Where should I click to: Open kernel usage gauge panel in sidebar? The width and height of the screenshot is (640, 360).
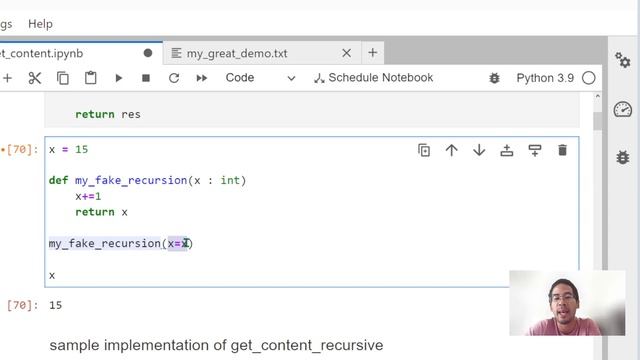623,109
